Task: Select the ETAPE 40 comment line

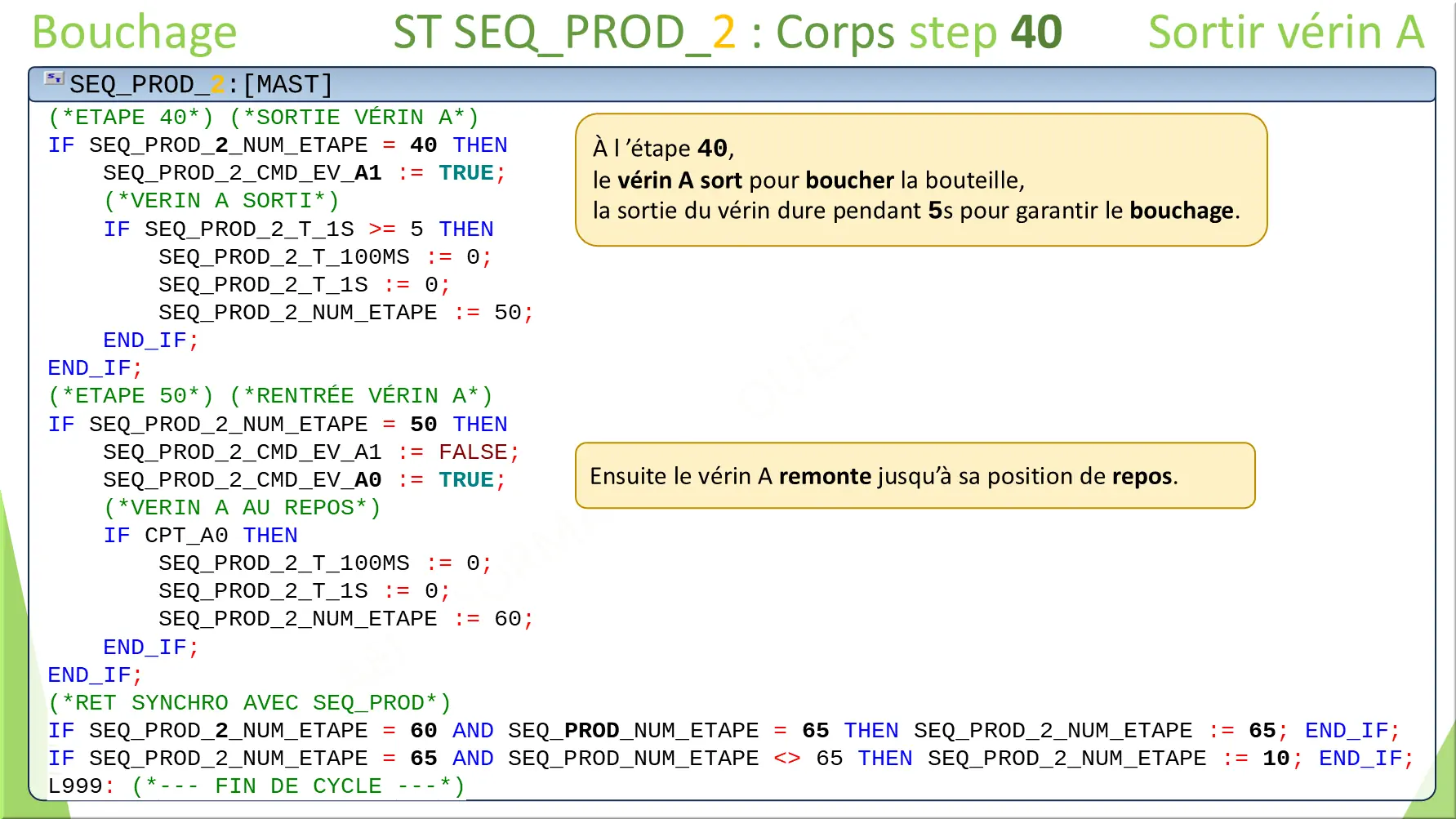Action: (262, 117)
